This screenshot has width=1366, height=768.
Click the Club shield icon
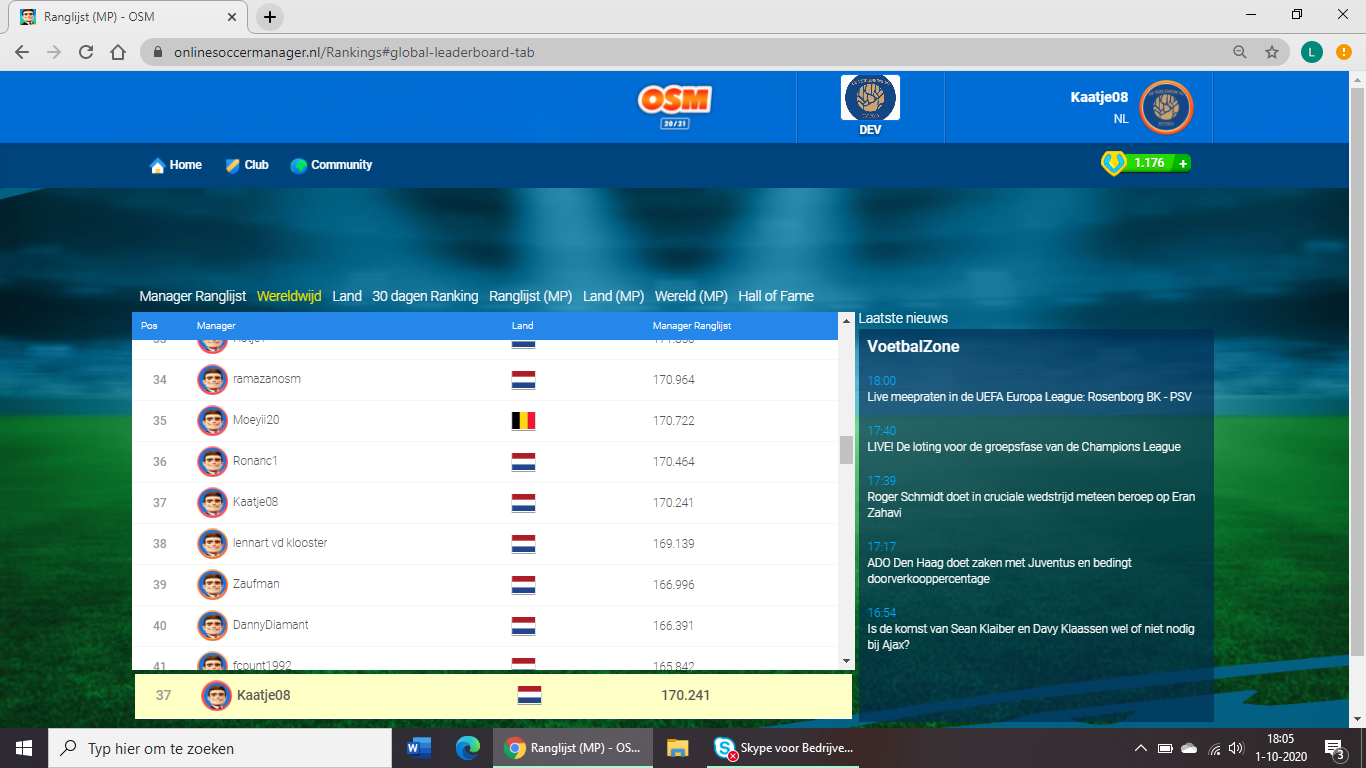(x=232, y=165)
